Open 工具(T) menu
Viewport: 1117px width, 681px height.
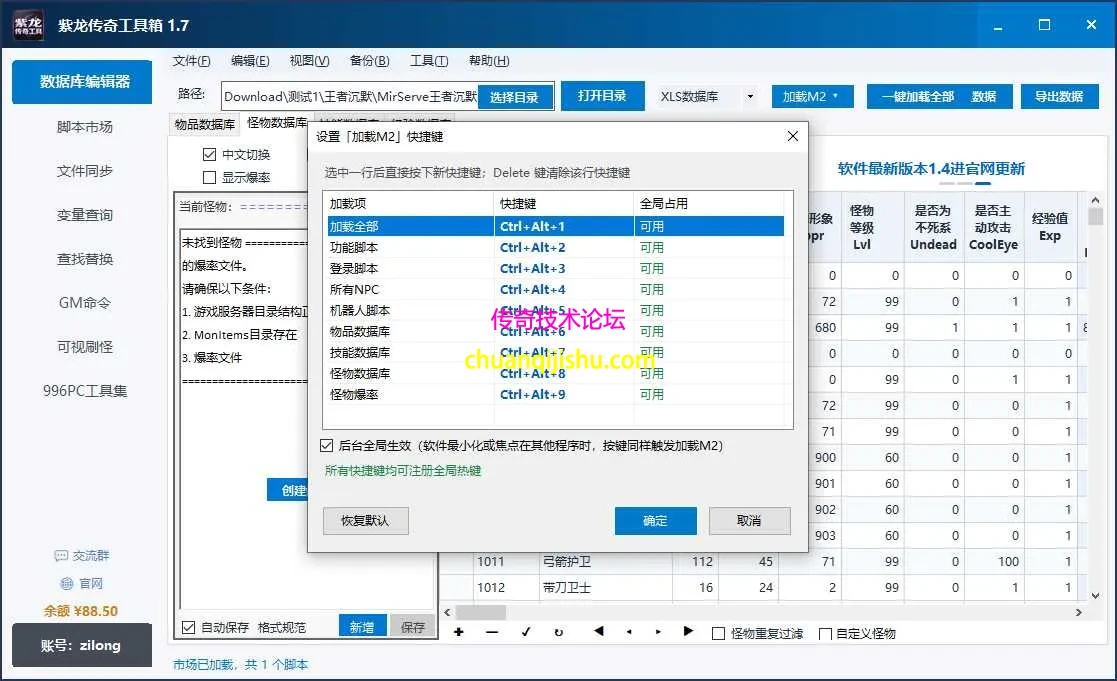429,61
